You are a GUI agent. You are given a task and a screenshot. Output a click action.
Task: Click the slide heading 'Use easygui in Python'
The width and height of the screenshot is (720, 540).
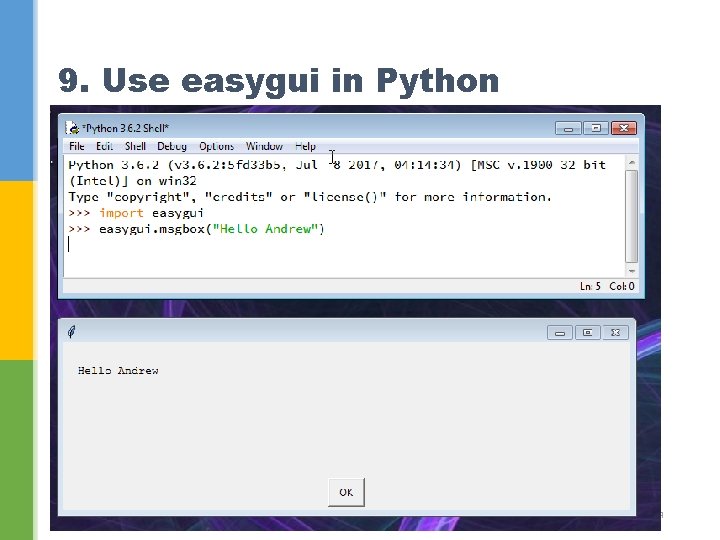[x=301, y=81]
